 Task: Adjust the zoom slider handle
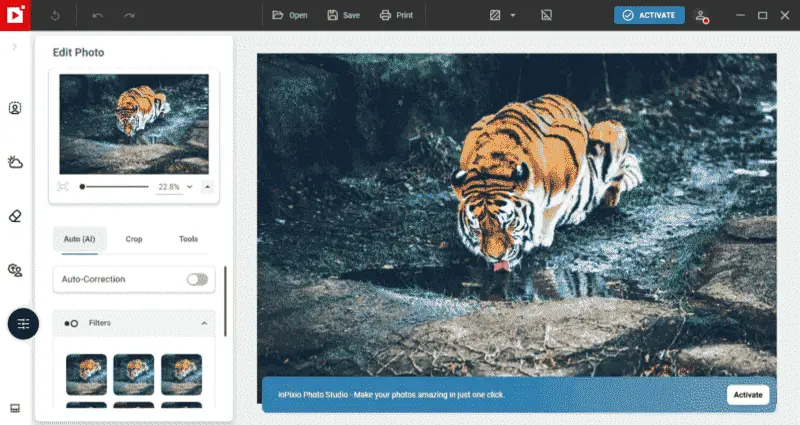82,187
